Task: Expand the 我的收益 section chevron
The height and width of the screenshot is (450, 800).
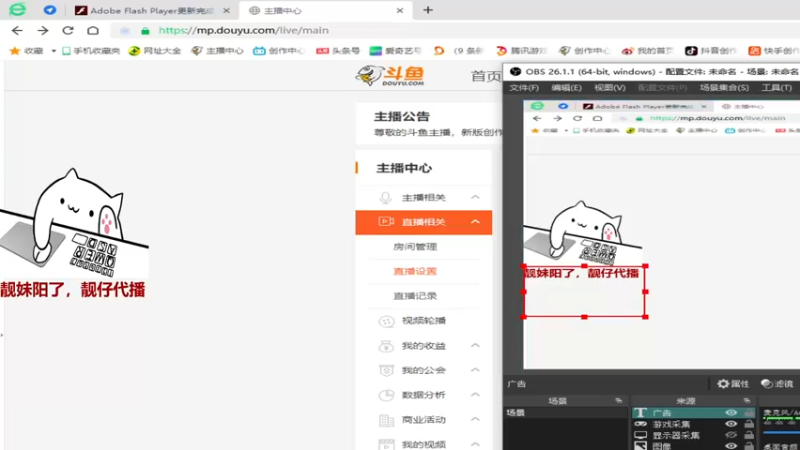Action: pyautogui.click(x=475, y=345)
